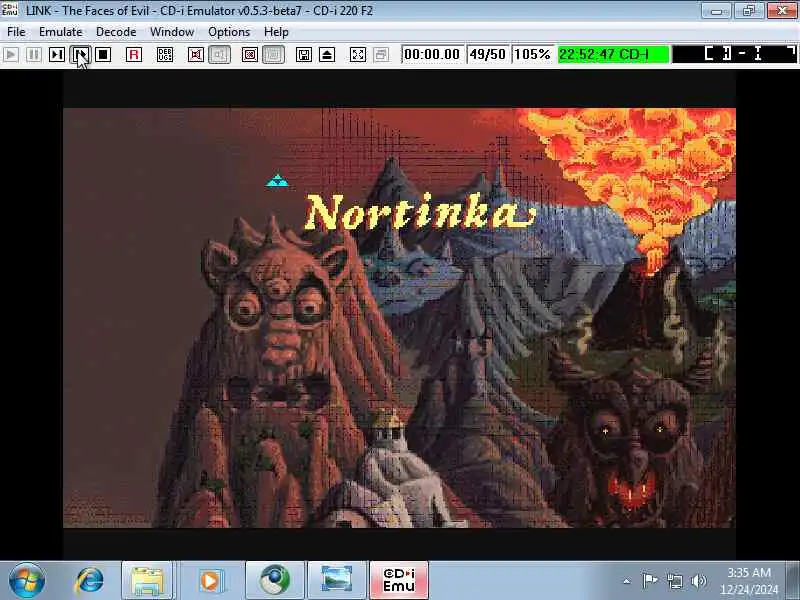The image size is (800, 600).
Task: Open the Help menu
Action: point(276,32)
